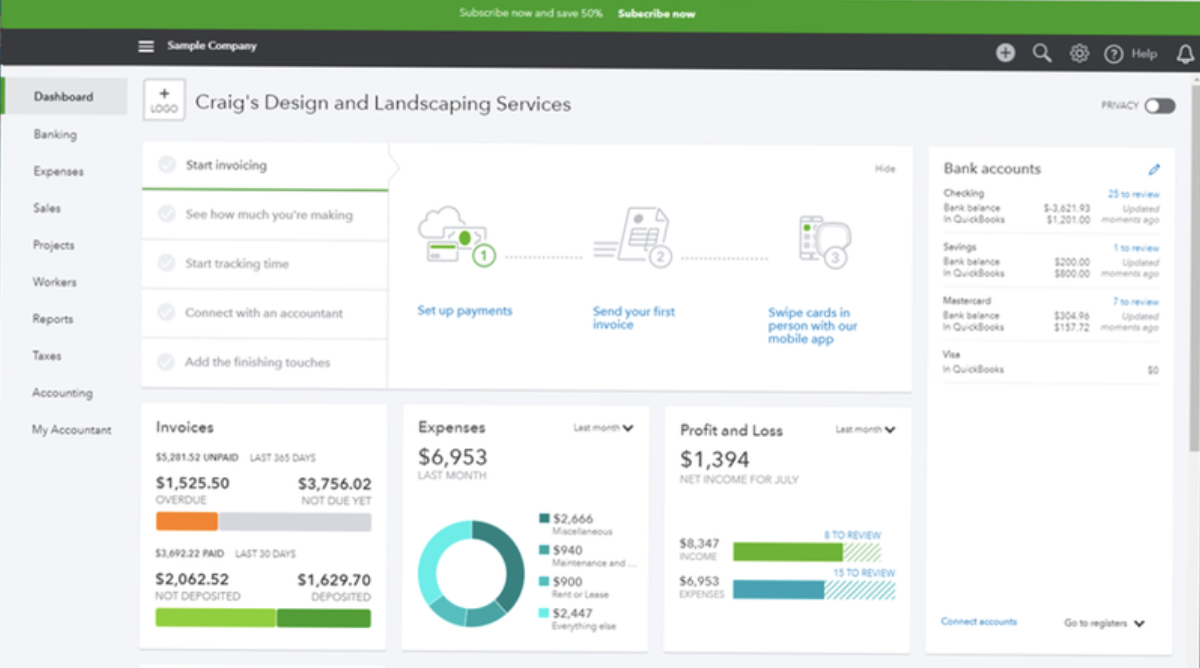This screenshot has height=668, width=1200.
Task: Click the Everything else legend square
Action: point(545,613)
